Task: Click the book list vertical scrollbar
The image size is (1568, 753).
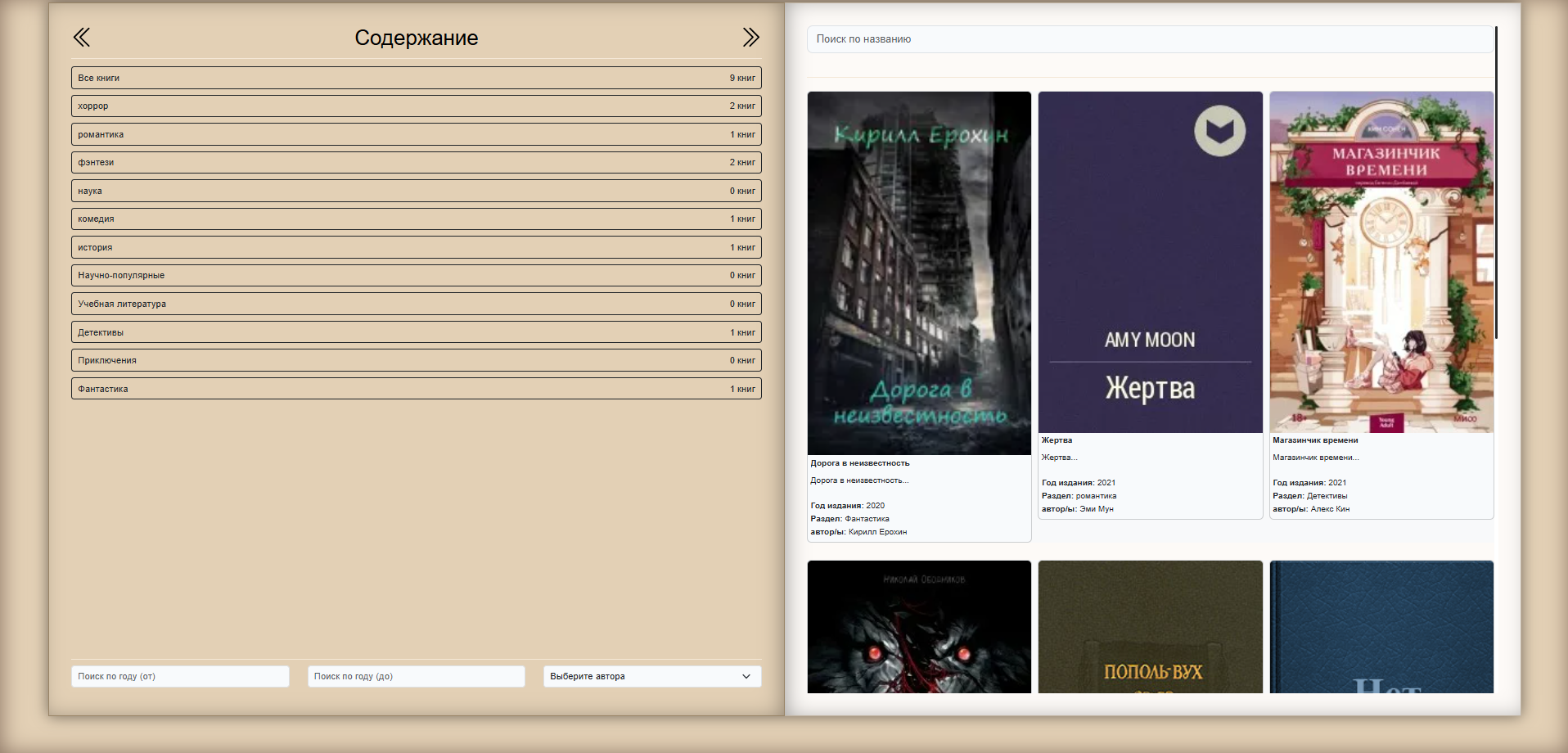Action: click(x=1496, y=183)
